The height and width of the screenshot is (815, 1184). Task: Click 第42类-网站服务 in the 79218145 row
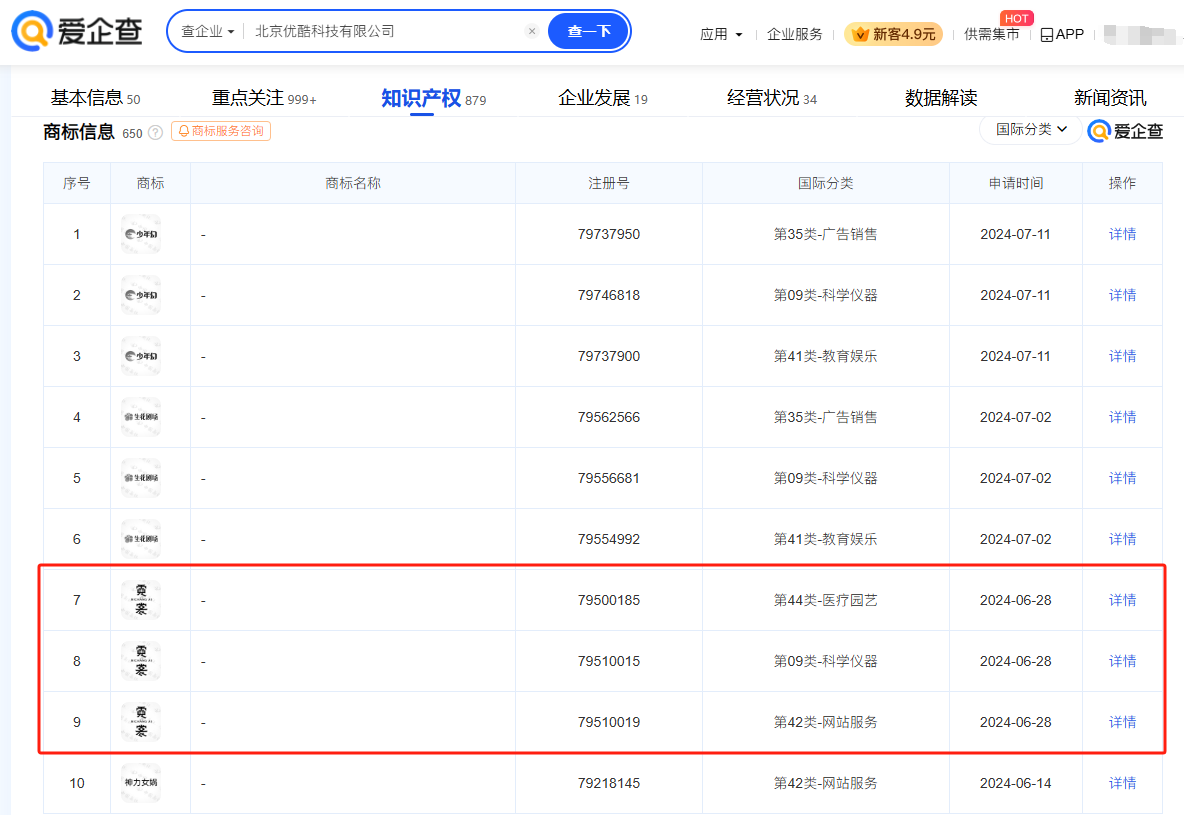click(825, 783)
